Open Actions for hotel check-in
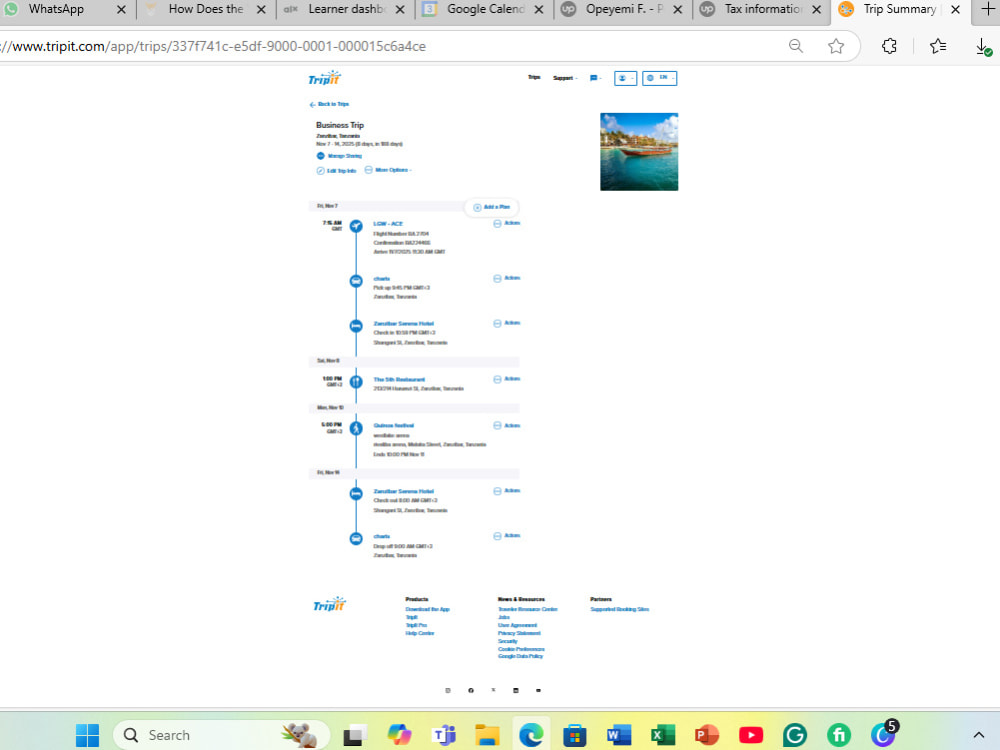This screenshot has height=750, width=1000. [x=507, y=323]
